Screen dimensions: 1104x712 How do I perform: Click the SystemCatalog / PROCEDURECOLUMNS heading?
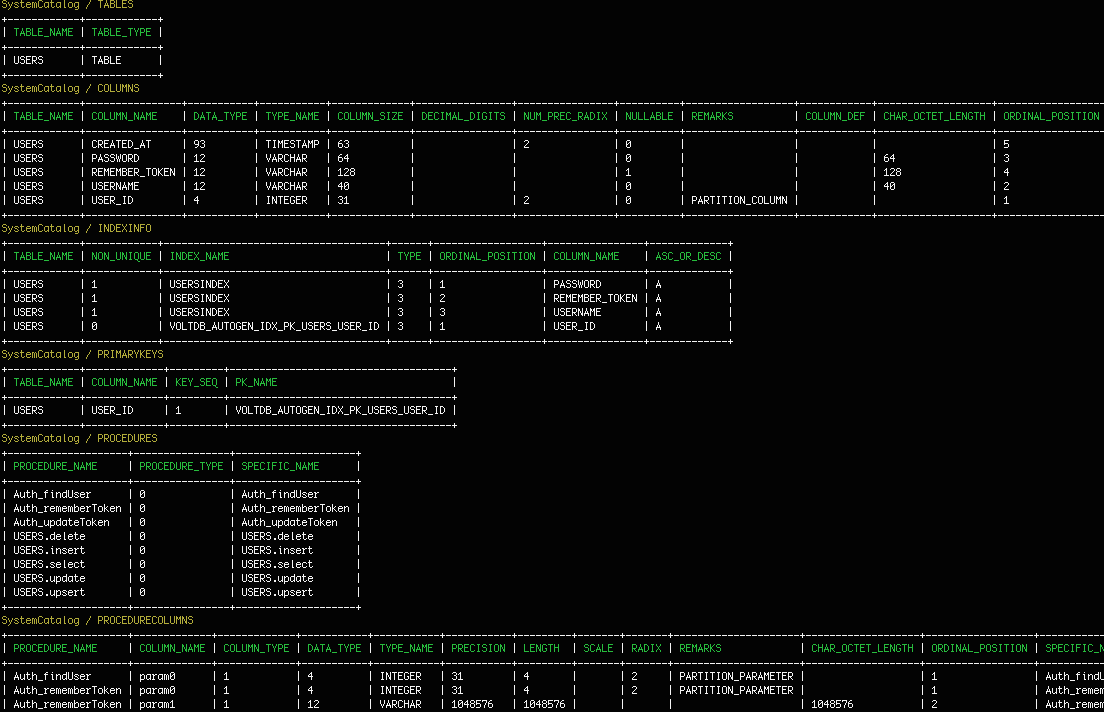97,620
